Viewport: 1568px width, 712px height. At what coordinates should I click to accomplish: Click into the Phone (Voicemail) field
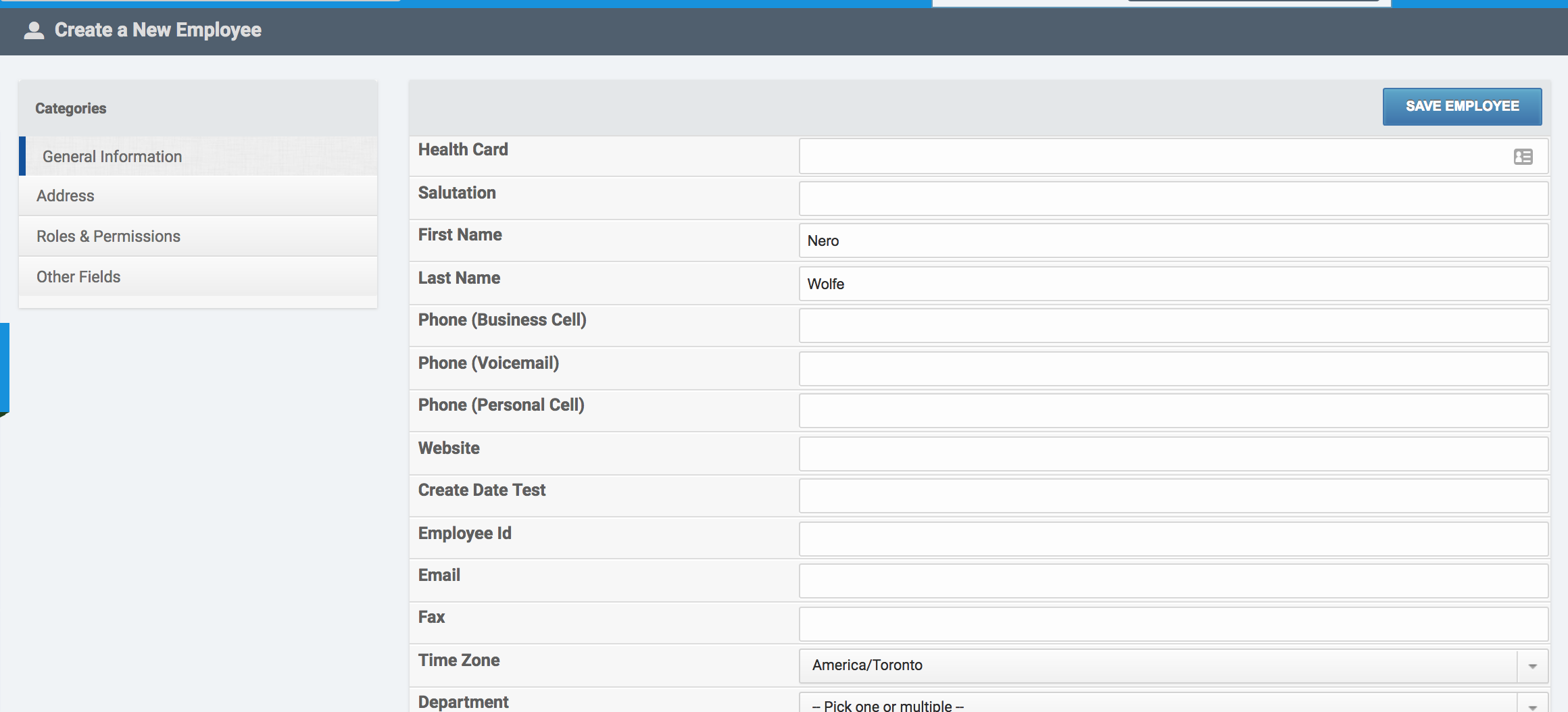pyautogui.click(x=1173, y=369)
